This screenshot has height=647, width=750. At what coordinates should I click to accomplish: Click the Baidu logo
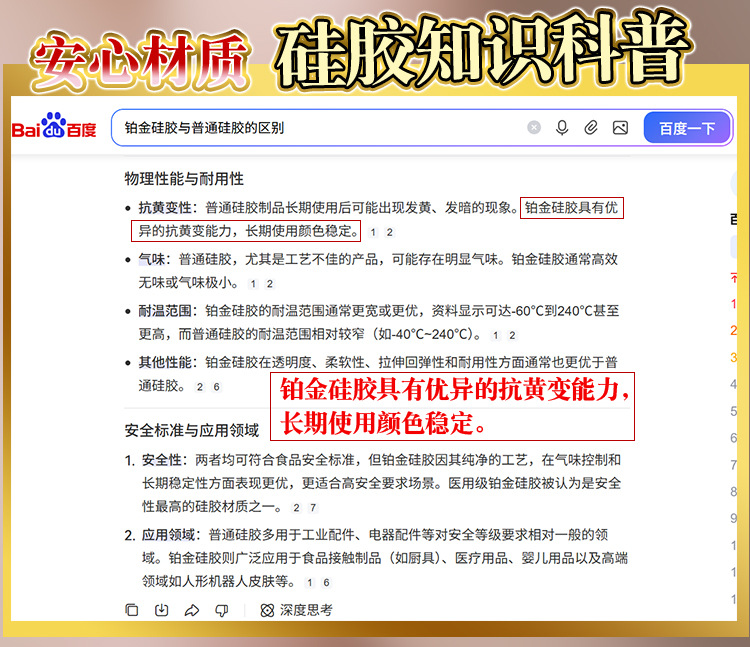[x=54, y=126]
